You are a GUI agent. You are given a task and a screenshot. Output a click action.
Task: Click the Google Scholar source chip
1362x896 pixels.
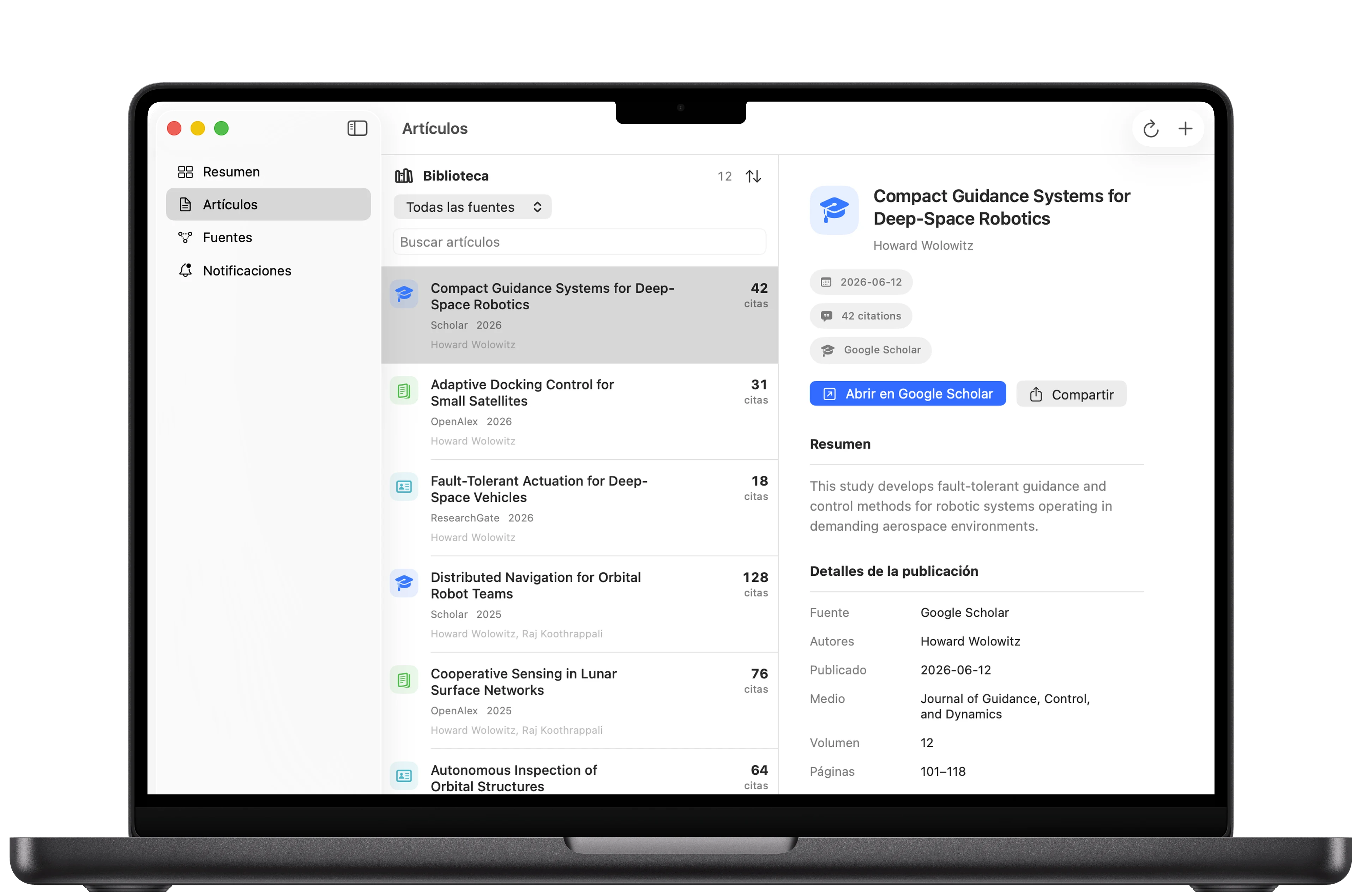(x=870, y=350)
